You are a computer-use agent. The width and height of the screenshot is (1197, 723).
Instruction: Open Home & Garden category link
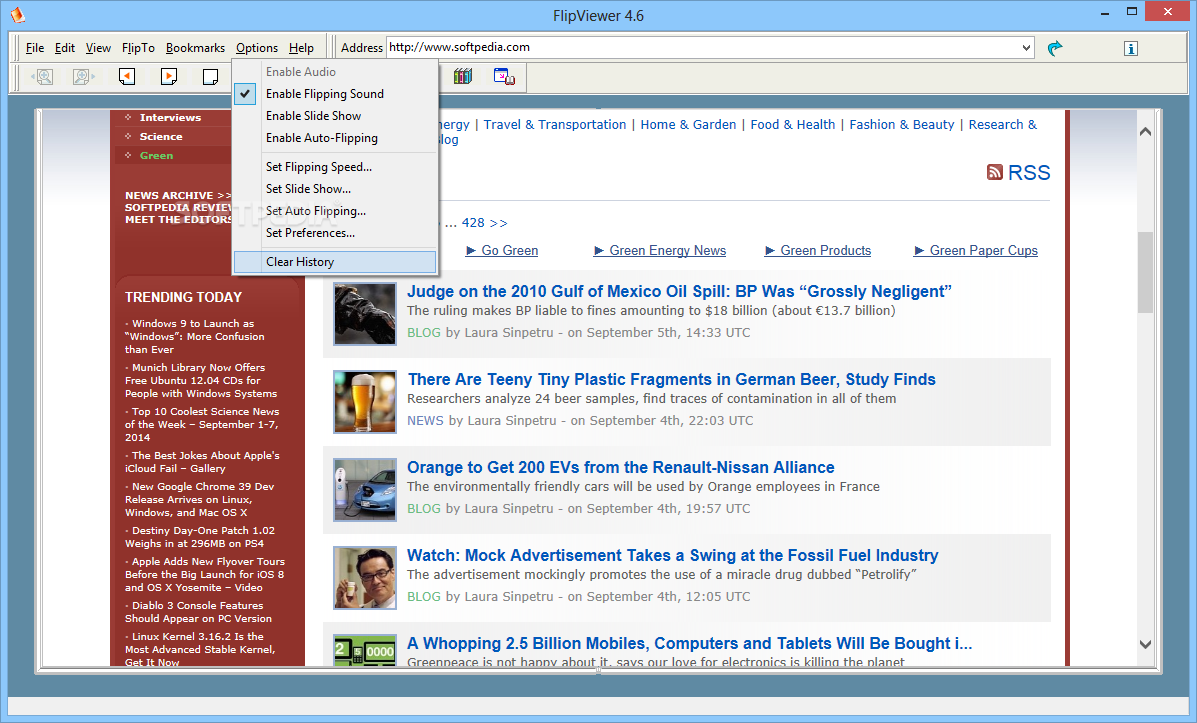point(688,124)
